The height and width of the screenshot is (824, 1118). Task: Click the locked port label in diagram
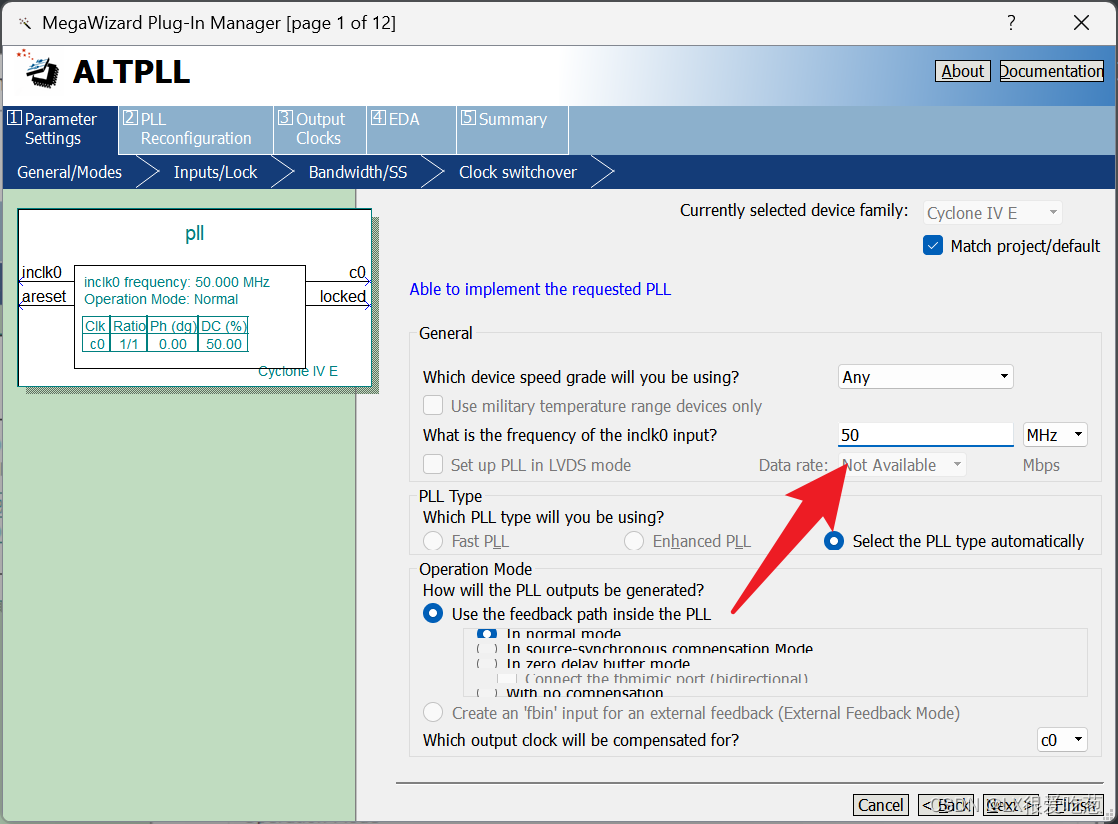pyautogui.click(x=342, y=297)
